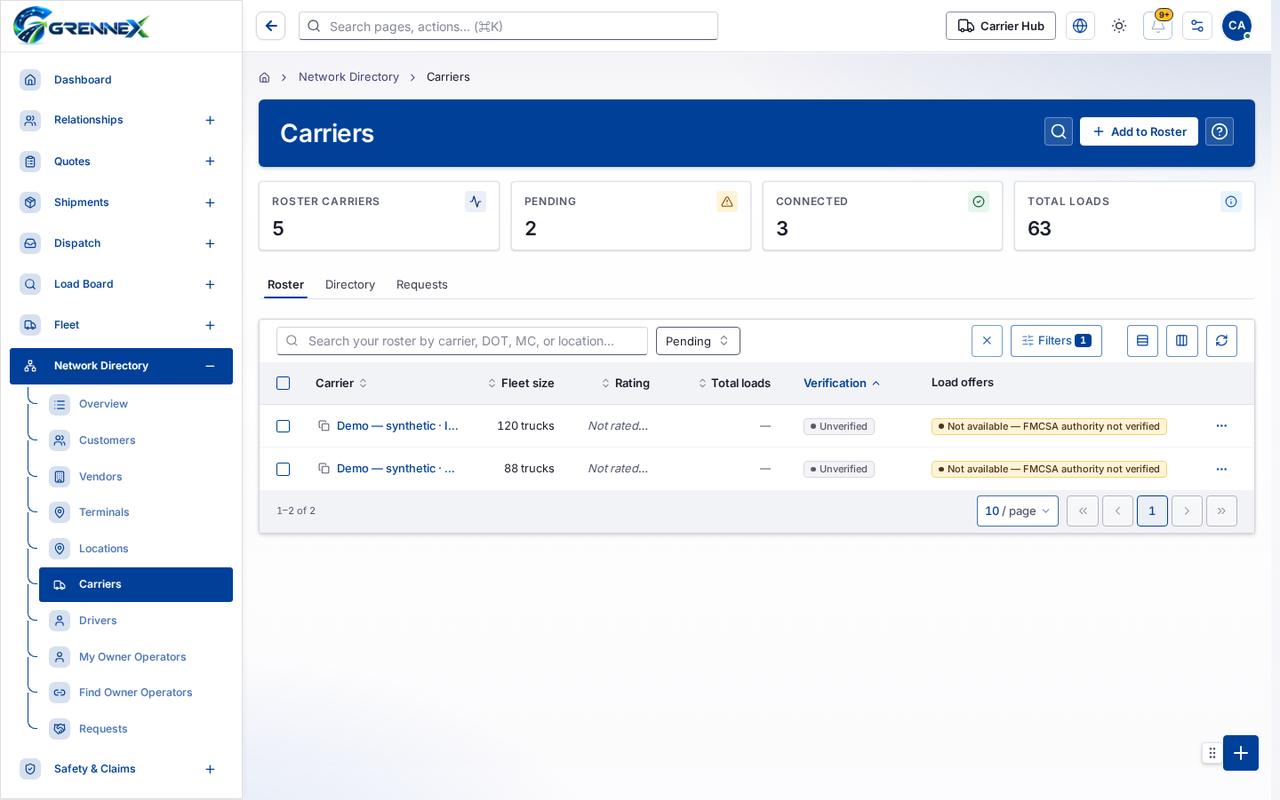Open the display settings sliders icon

click(1197, 26)
